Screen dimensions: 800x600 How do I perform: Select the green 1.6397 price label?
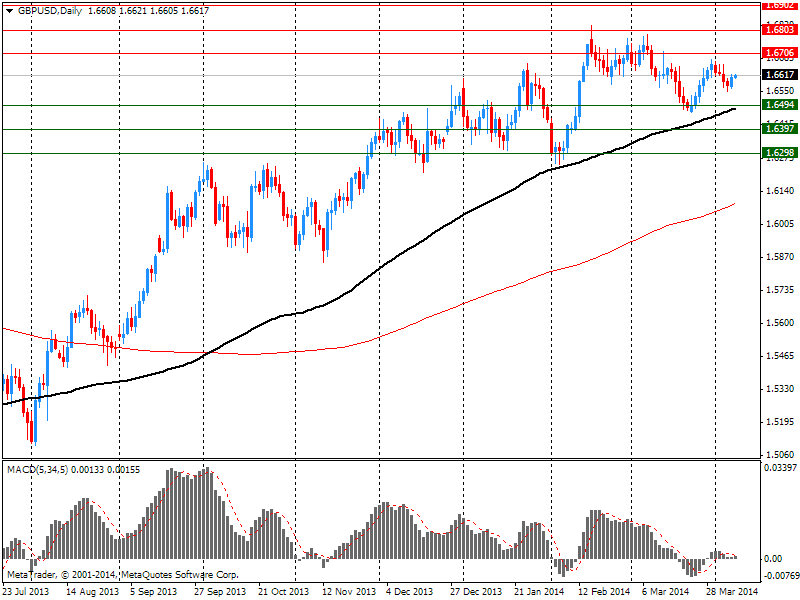tap(780, 129)
